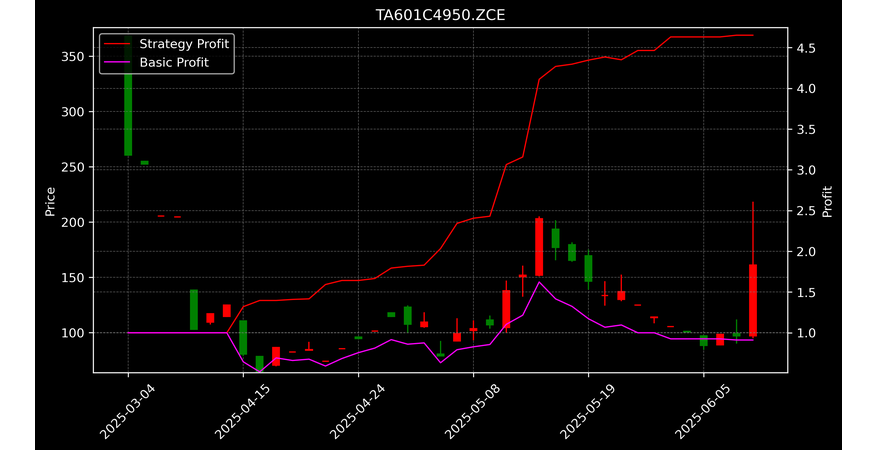Click the 2025-06-05 date tick label
The height and width of the screenshot is (450, 878).
point(703,413)
